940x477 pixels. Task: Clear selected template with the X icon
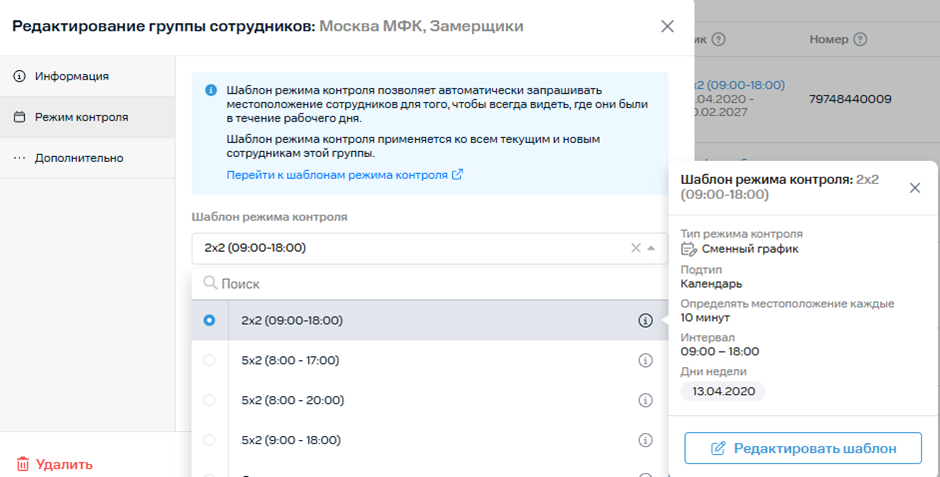635,248
